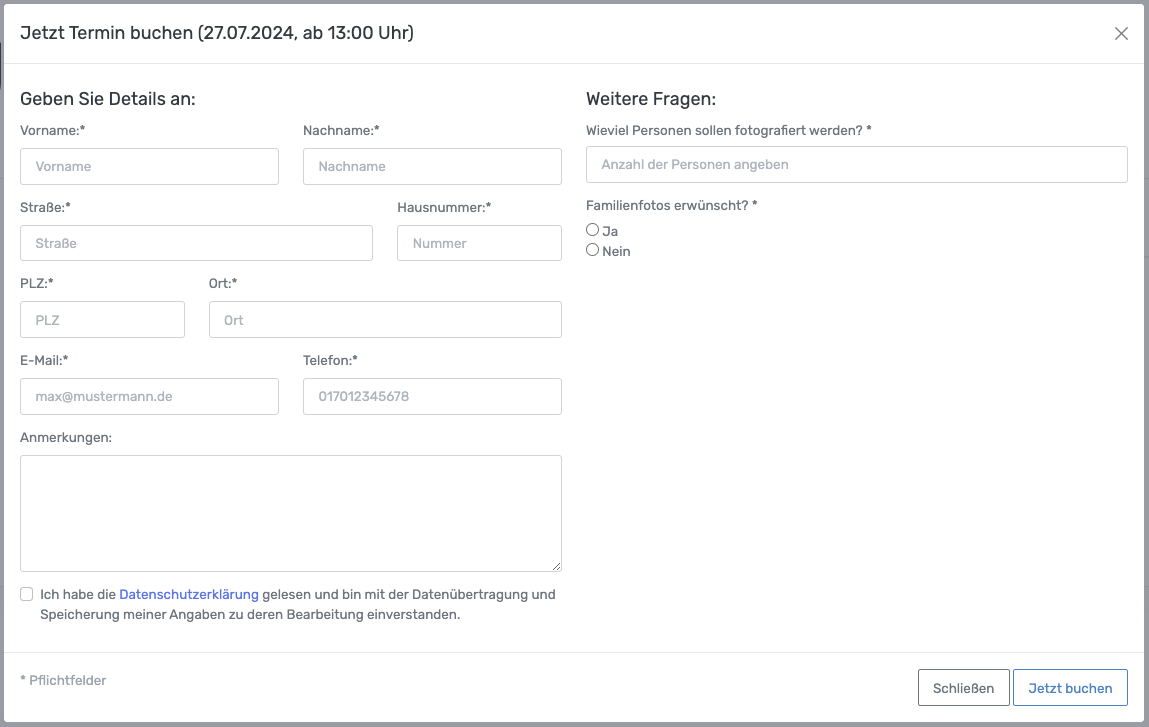Choose Nein for Familienfotos erwünscht

[x=592, y=250]
